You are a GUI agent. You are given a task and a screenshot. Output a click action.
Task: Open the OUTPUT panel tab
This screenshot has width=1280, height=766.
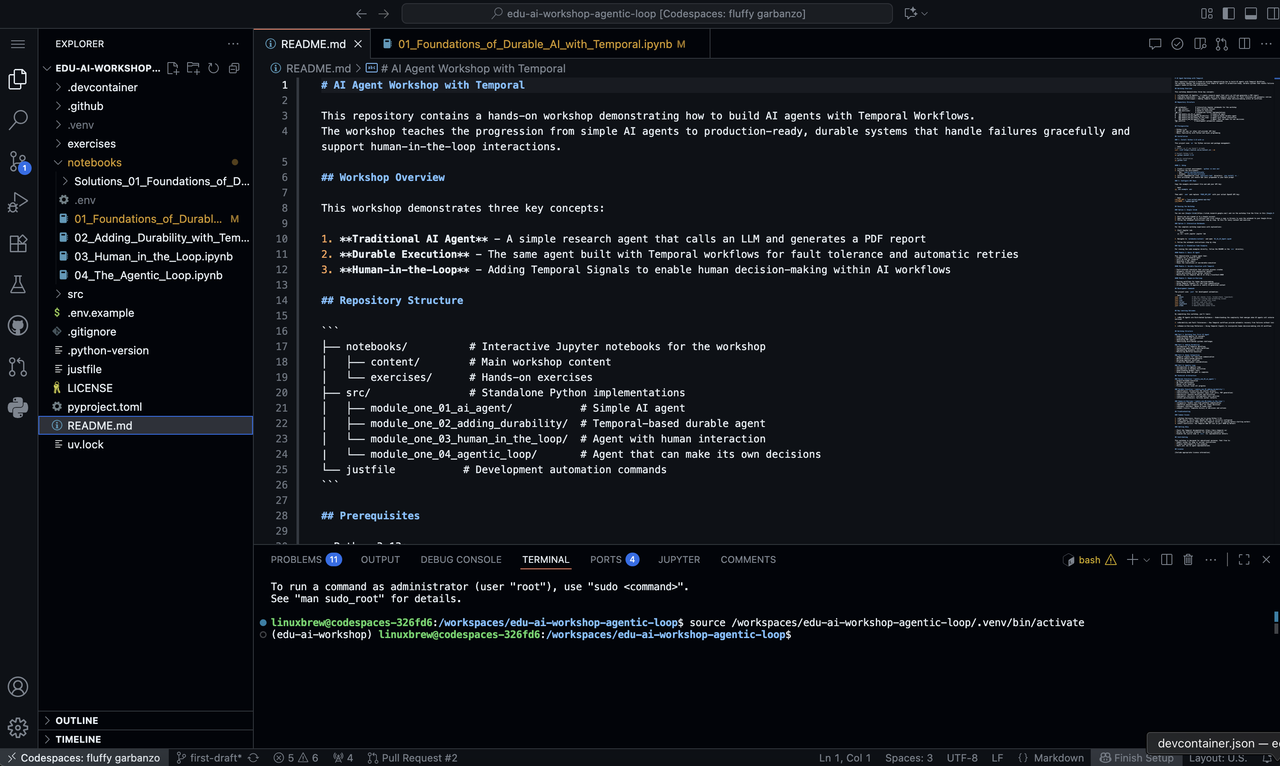pos(380,559)
